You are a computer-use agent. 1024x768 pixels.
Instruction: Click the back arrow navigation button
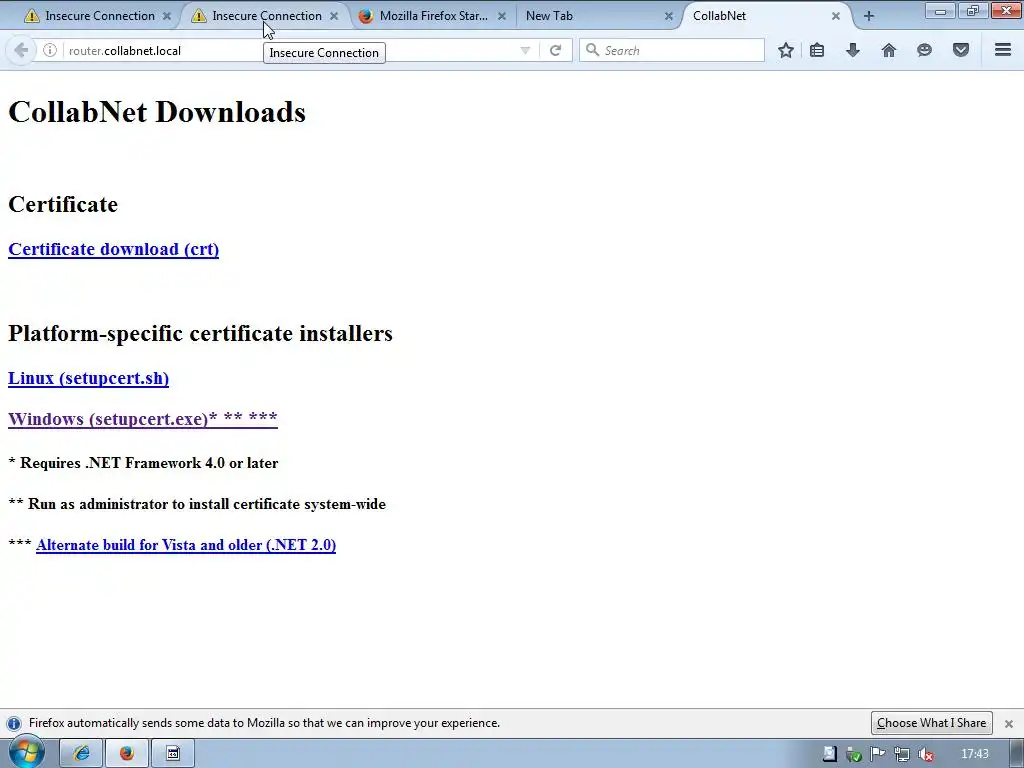pos(21,50)
